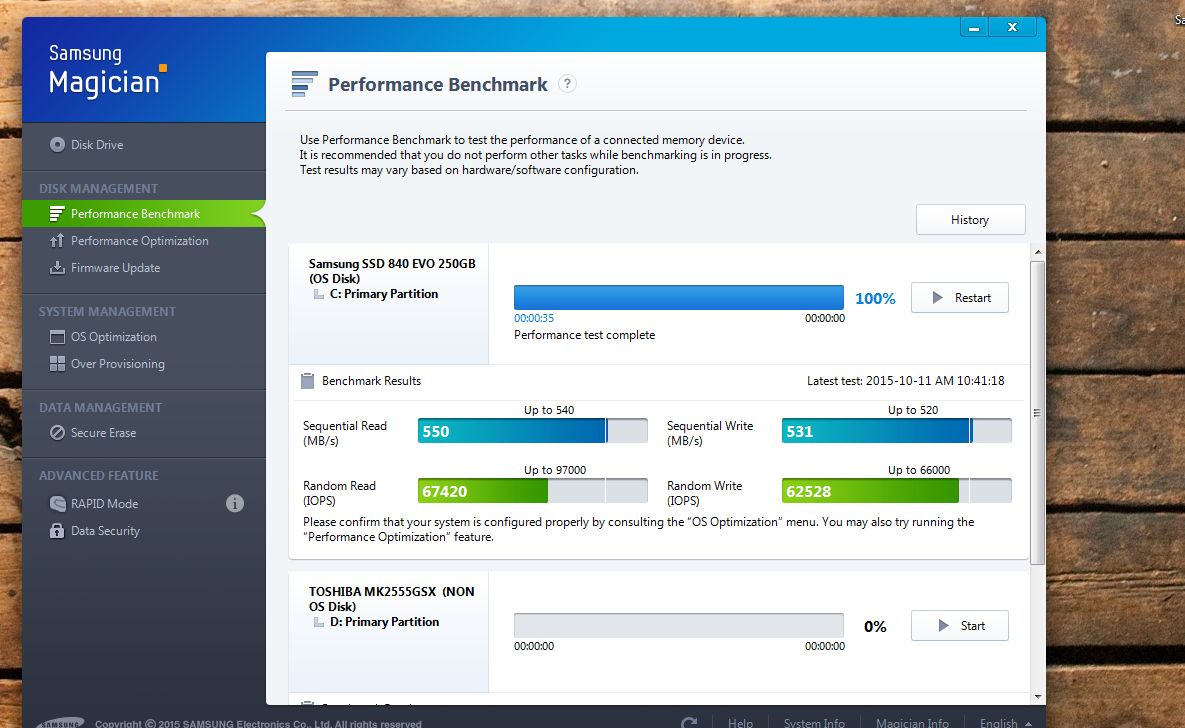Click the scrollbar down arrow

(x=1038, y=696)
